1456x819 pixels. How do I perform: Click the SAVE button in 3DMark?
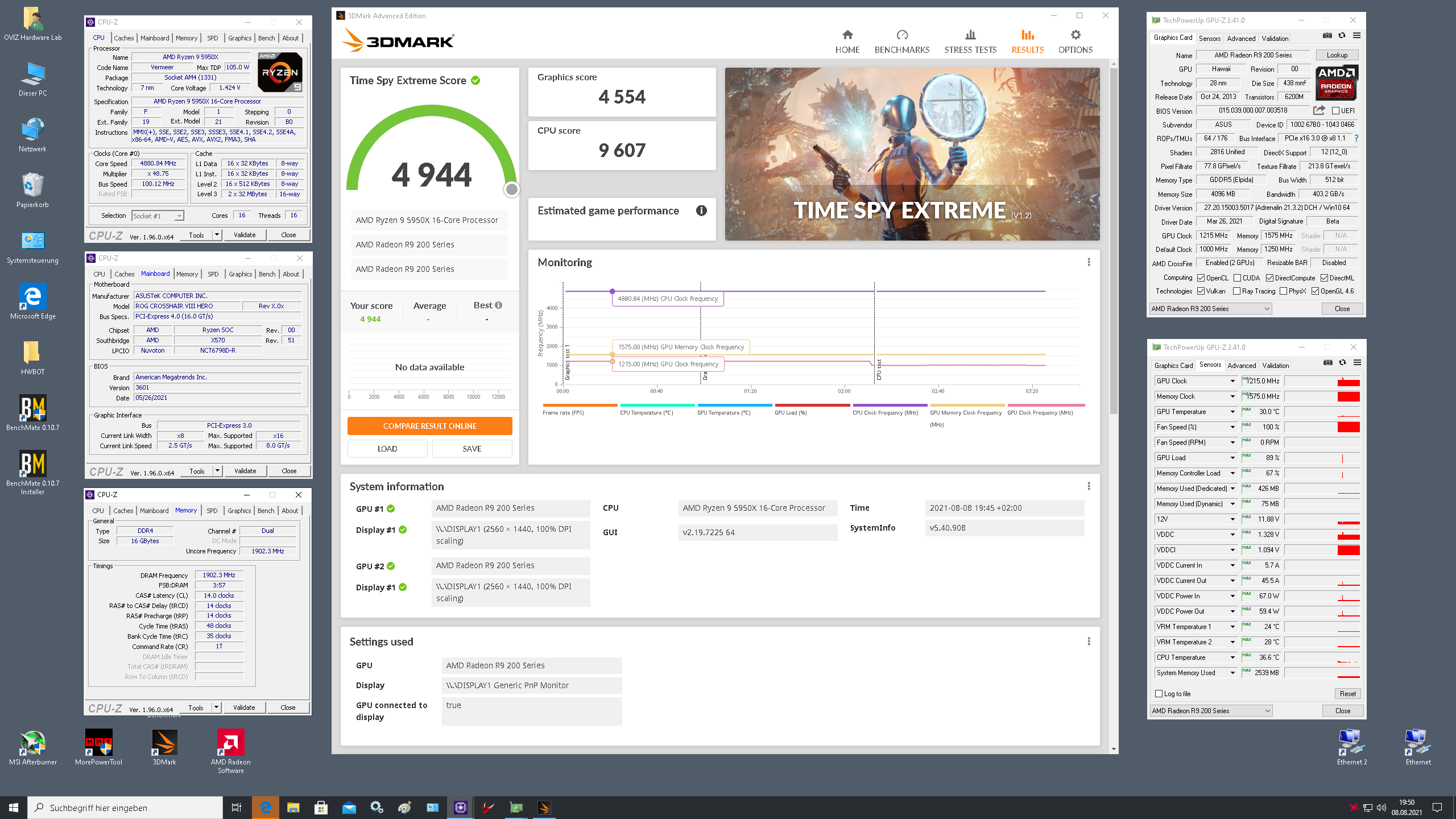tap(472, 449)
